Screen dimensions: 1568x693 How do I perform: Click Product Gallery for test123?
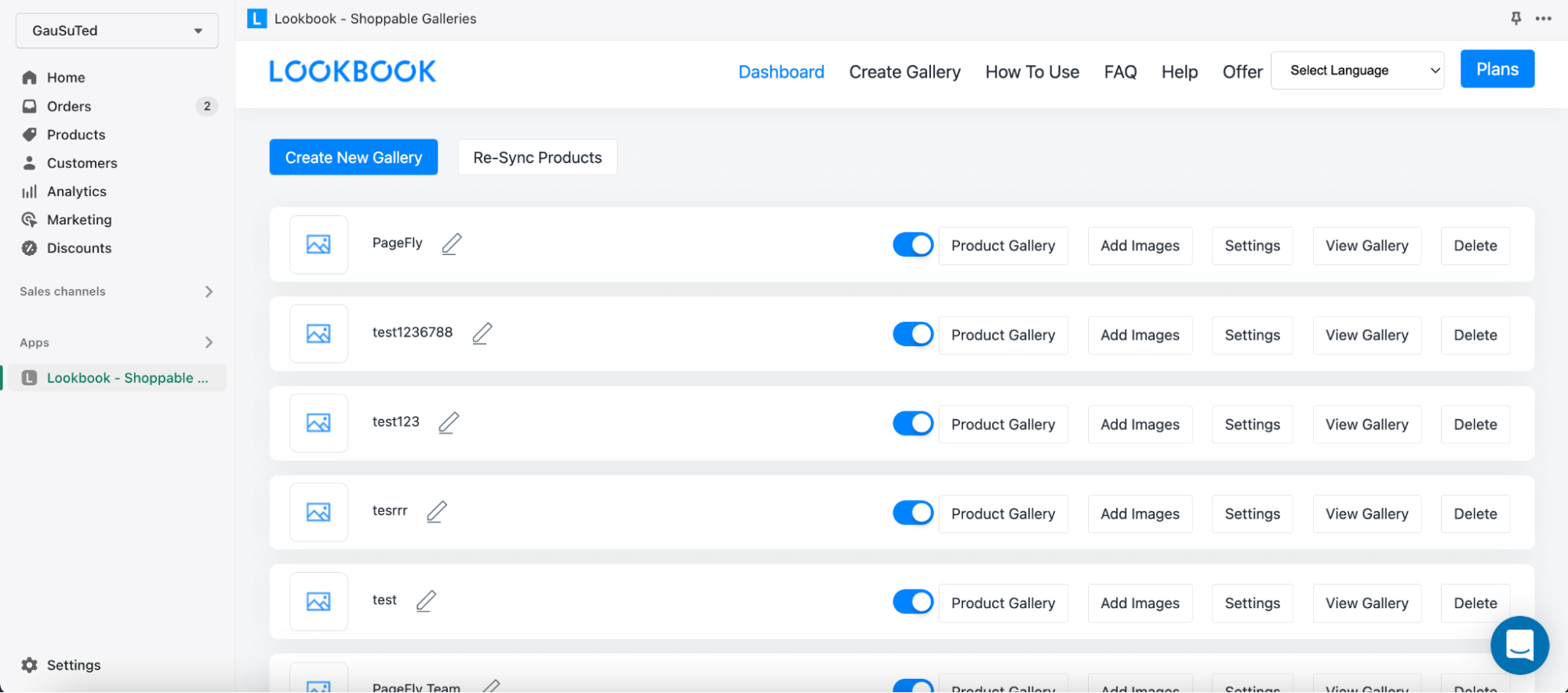[x=1003, y=425]
